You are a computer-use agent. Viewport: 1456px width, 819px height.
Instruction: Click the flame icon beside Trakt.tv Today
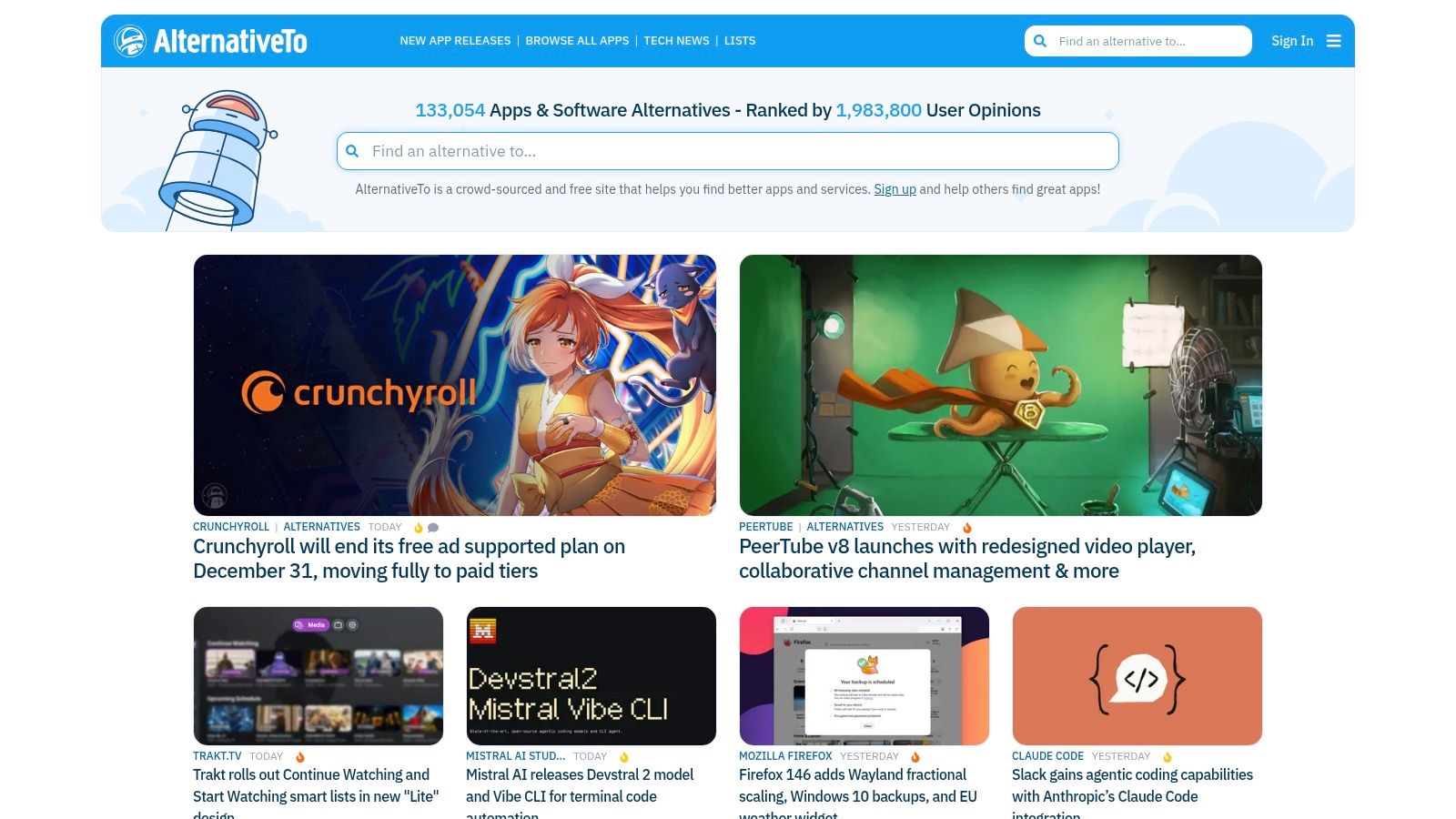[300, 757]
